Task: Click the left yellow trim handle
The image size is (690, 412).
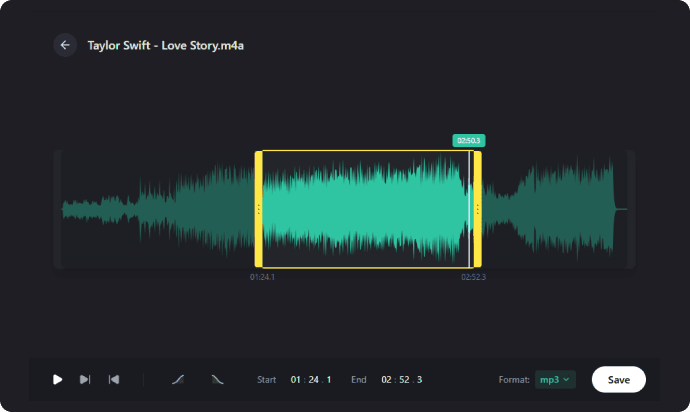Action: tap(259, 209)
